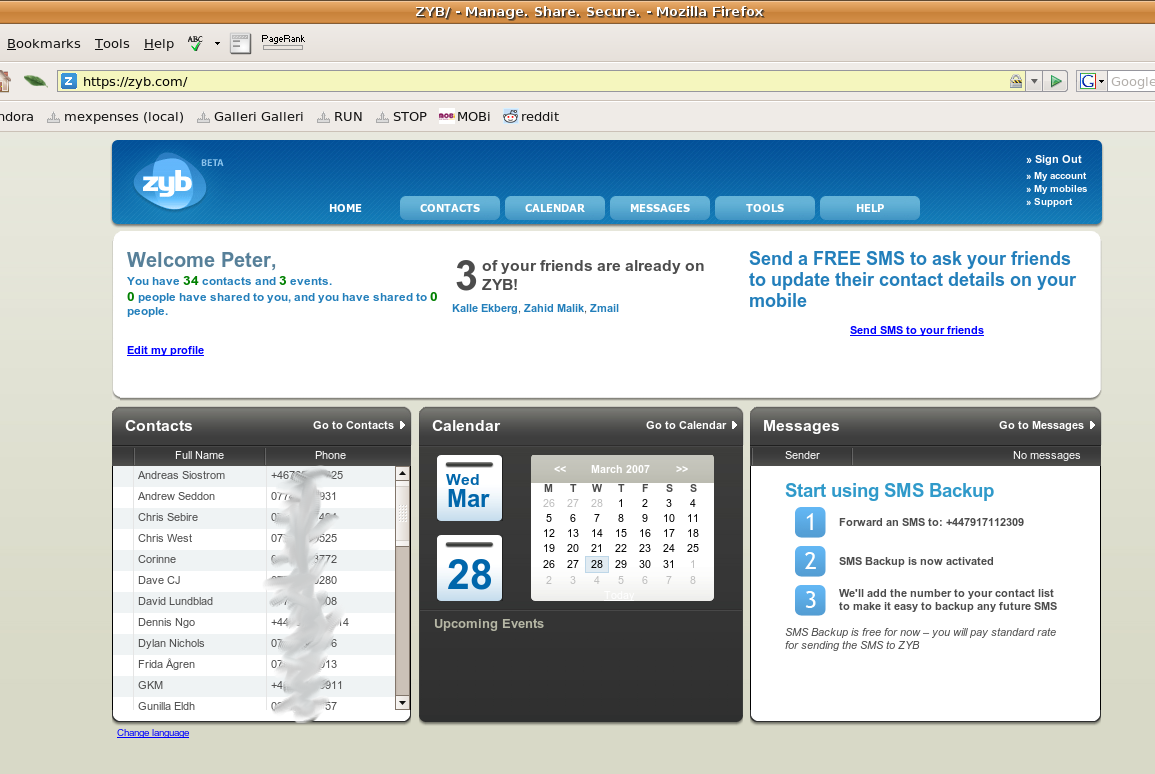Image resolution: width=1155 pixels, height=774 pixels.
Task: Open the mexpenses (local) bookmark
Action: 116,116
